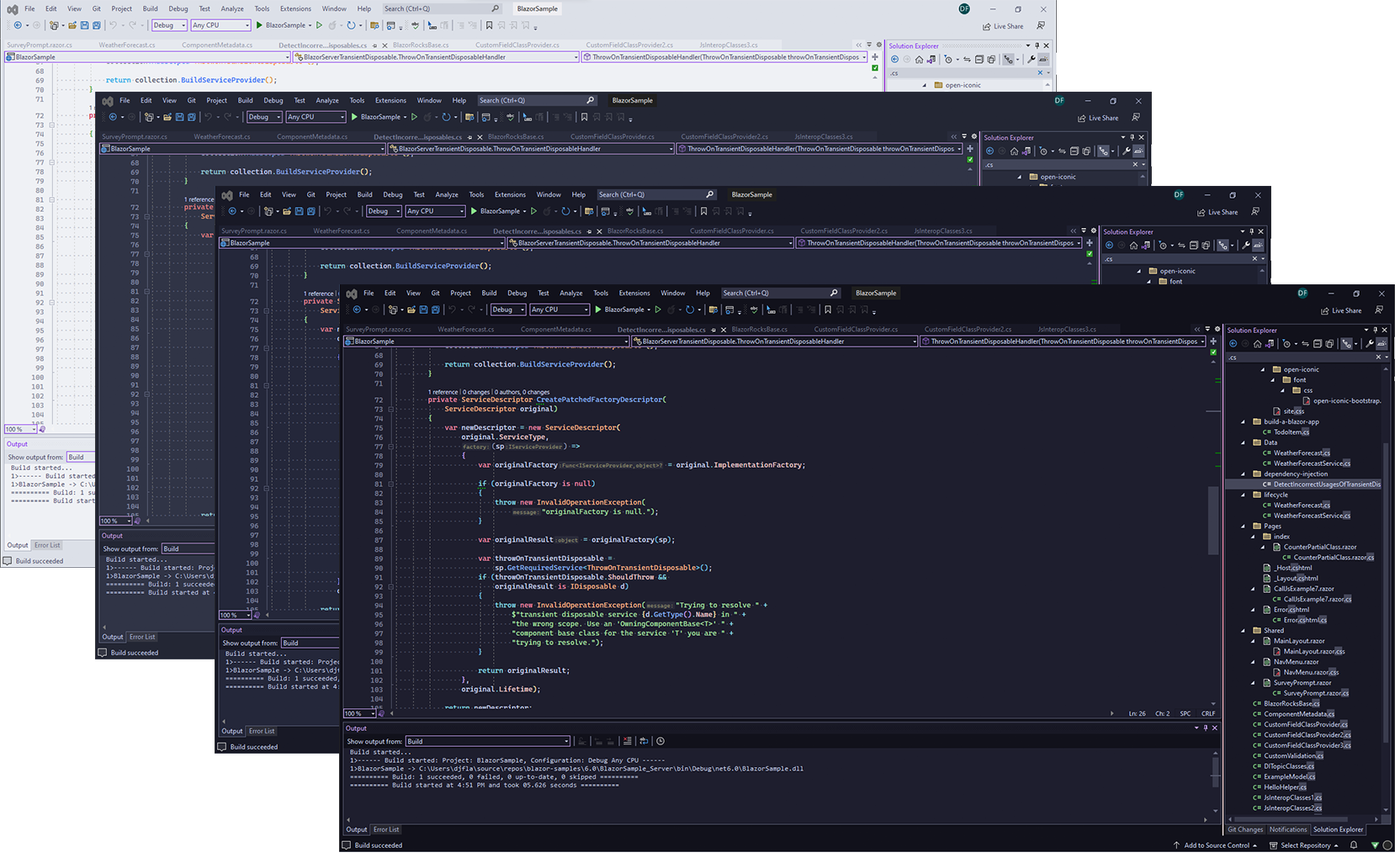Click 1 reference CodeLens link above line 72
The height and width of the screenshot is (863, 1400).
point(443,392)
